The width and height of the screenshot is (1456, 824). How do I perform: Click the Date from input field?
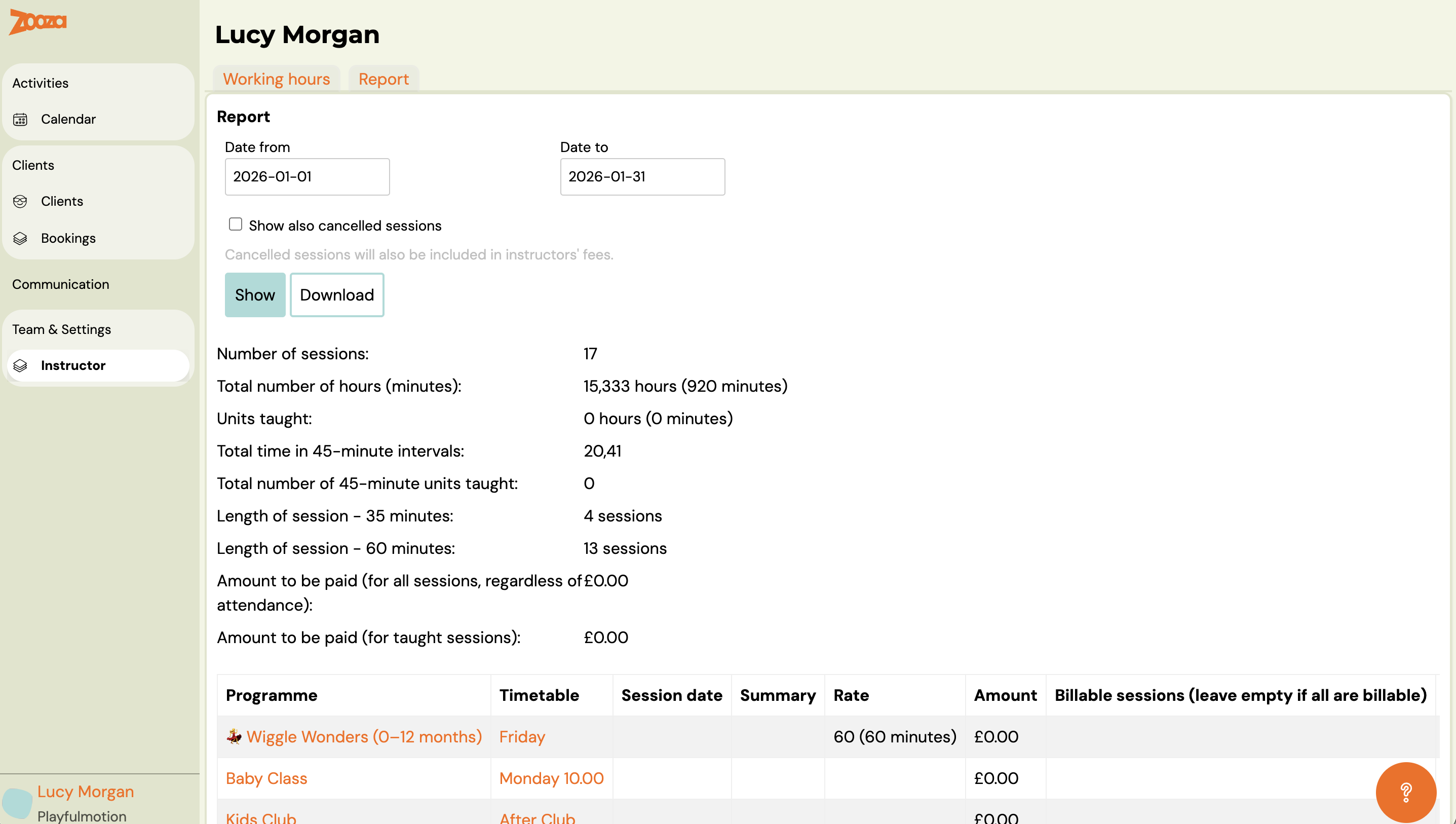click(x=307, y=176)
